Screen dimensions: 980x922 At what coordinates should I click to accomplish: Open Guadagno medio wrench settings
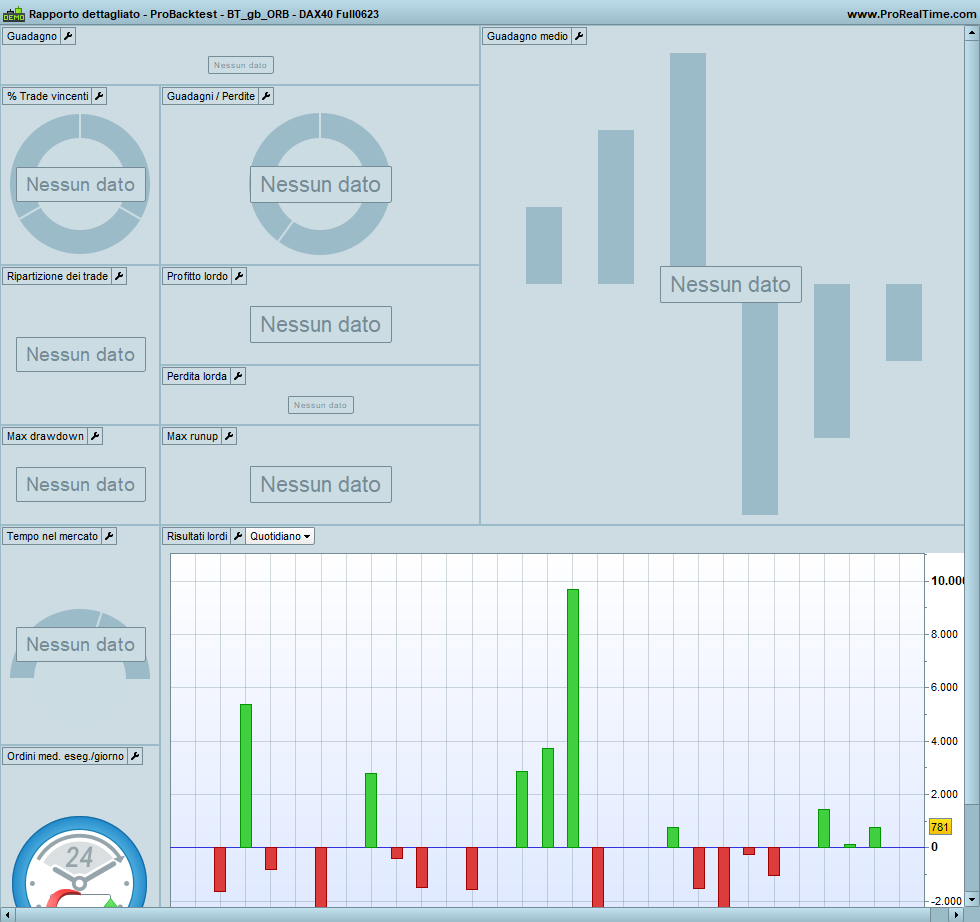coord(579,36)
